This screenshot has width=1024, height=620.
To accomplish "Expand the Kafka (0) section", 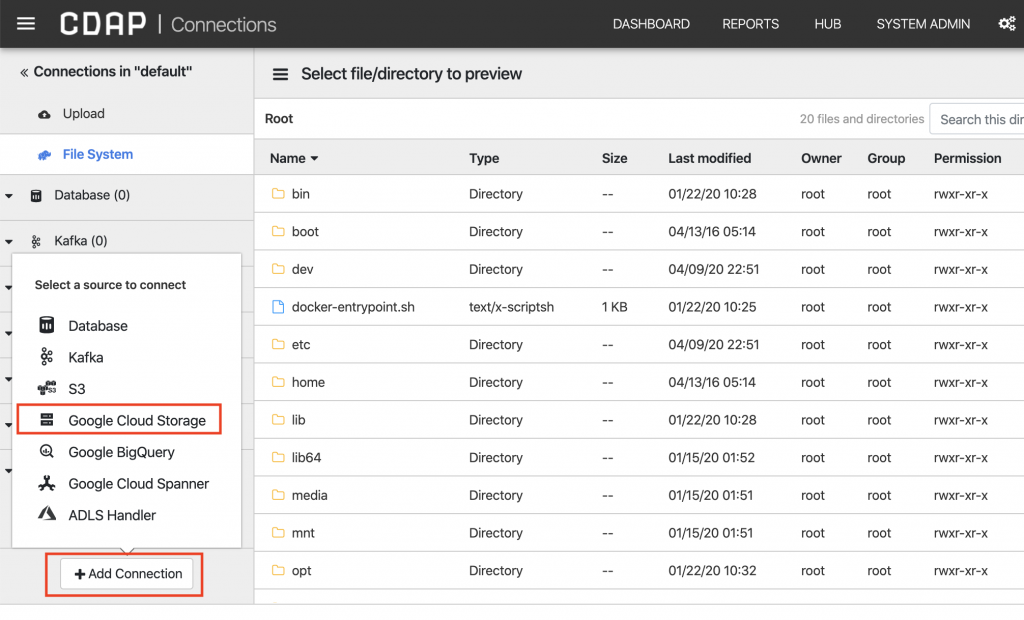I will click(x=10, y=242).
